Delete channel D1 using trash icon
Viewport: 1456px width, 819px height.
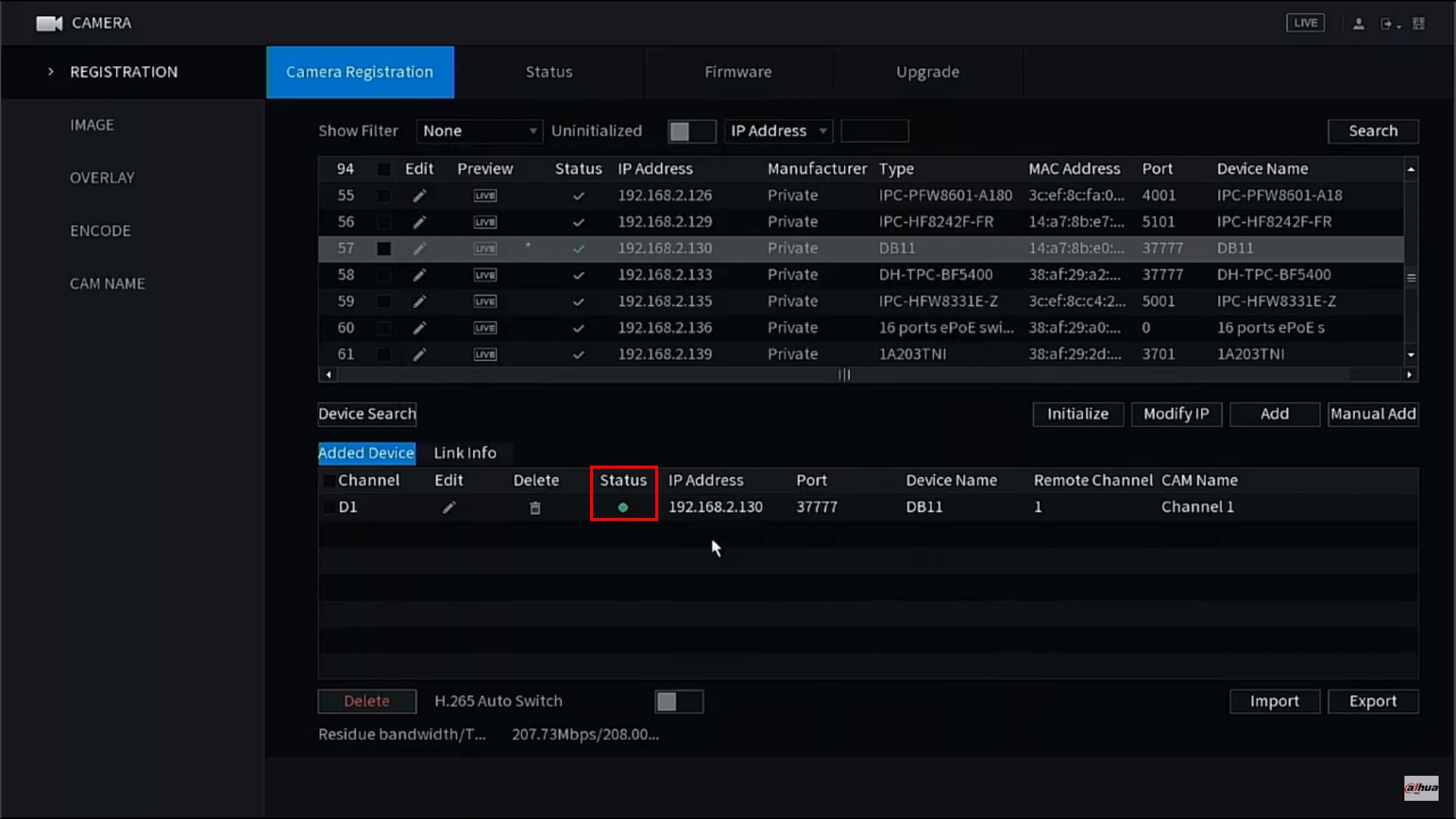[x=535, y=507]
